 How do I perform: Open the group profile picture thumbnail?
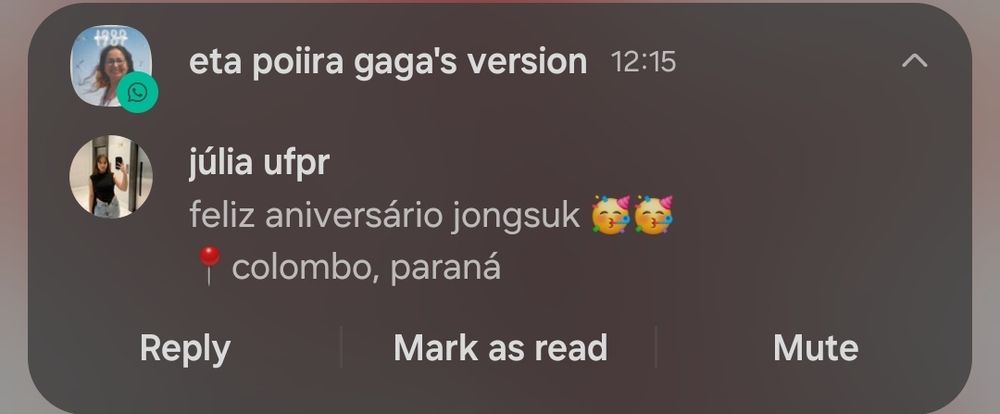111,66
